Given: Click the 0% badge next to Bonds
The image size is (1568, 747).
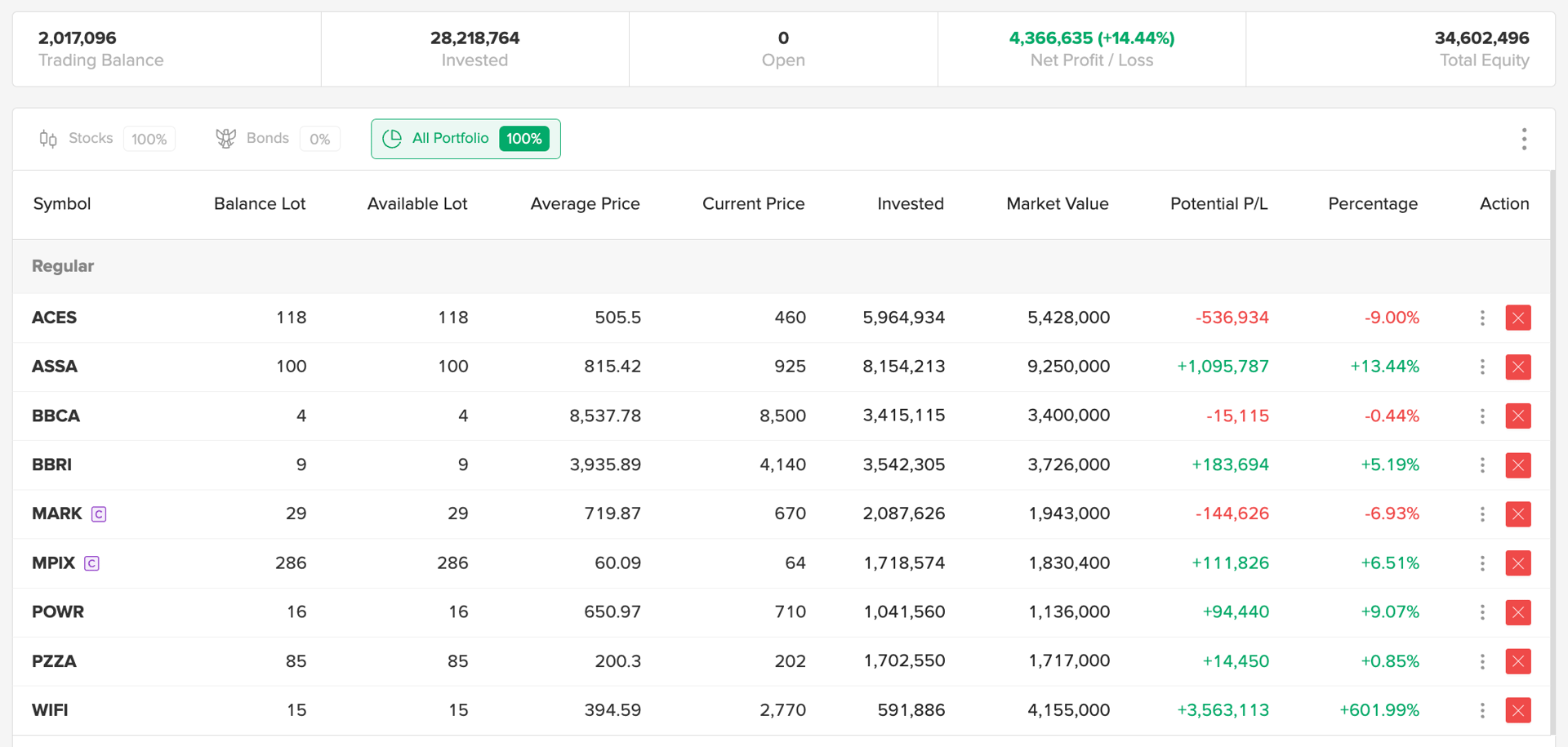Looking at the screenshot, I should click(320, 139).
